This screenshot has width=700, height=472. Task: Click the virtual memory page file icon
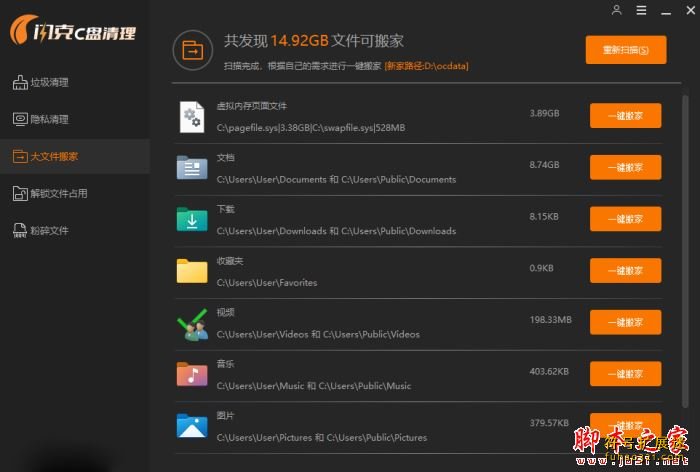pos(191,117)
